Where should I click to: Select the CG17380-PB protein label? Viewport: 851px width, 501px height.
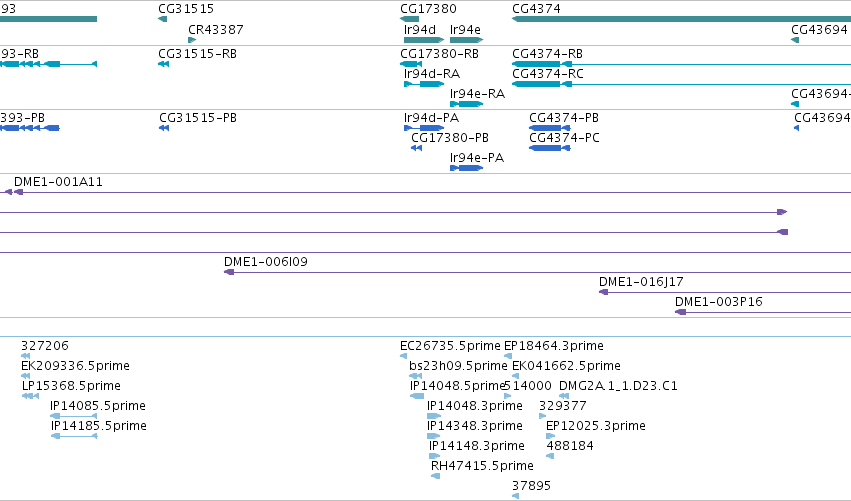point(450,138)
